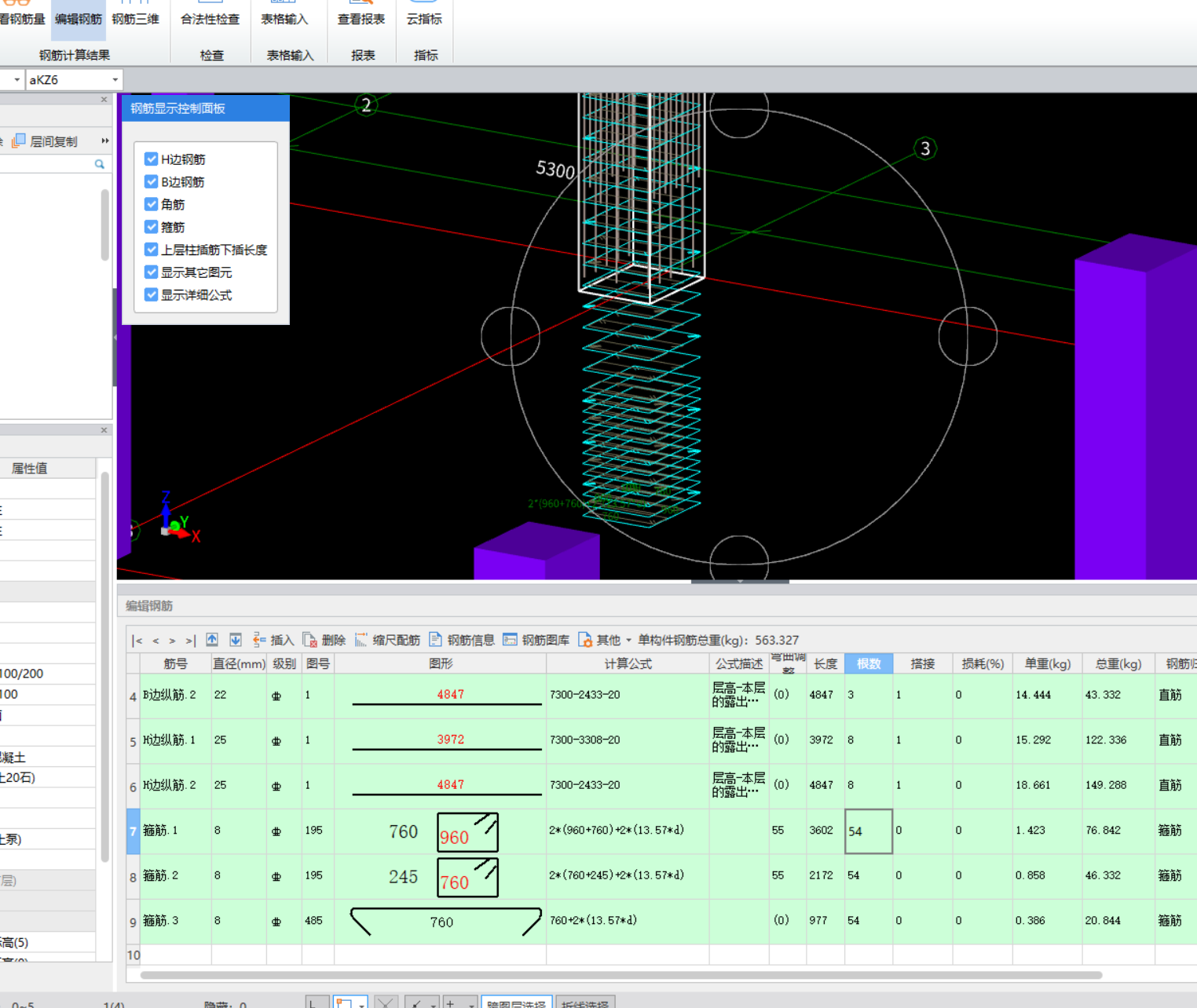Click the tie shape drawing in 箍筋.3 row

pos(445,922)
